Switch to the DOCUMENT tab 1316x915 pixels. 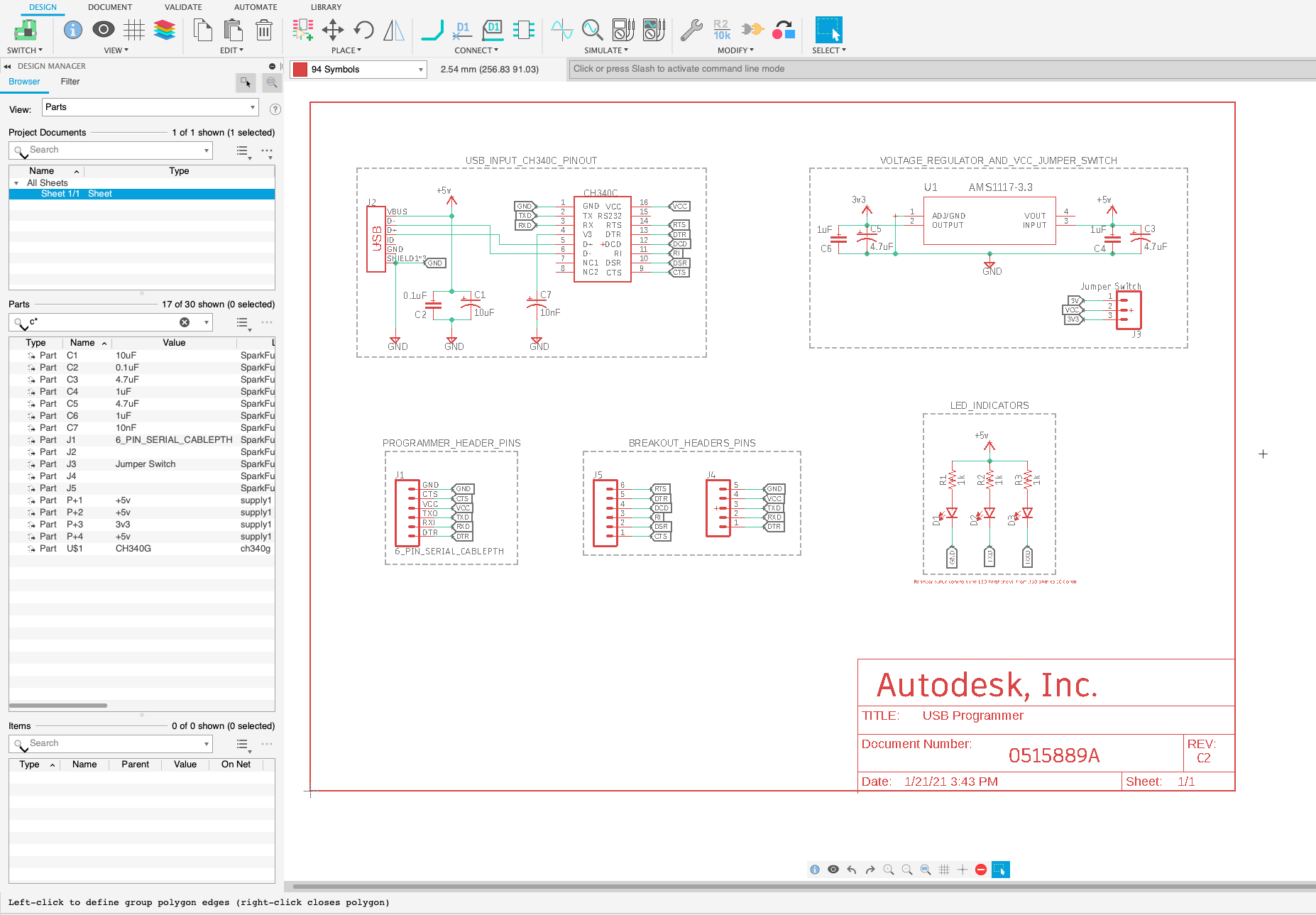coord(110,7)
